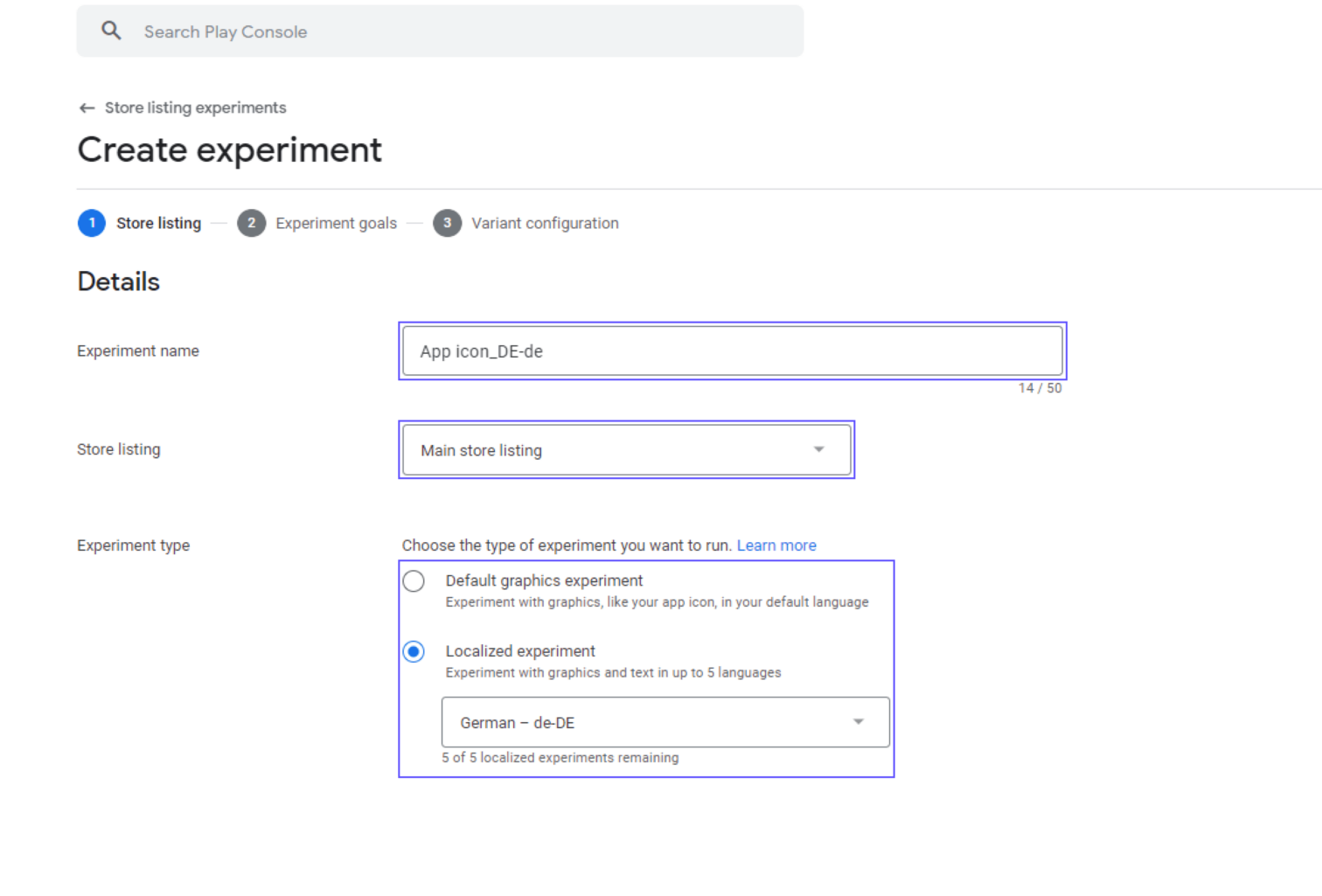This screenshot has width=1322, height=896.
Task: Click the 14 / 50 character counter
Action: tap(1040, 387)
